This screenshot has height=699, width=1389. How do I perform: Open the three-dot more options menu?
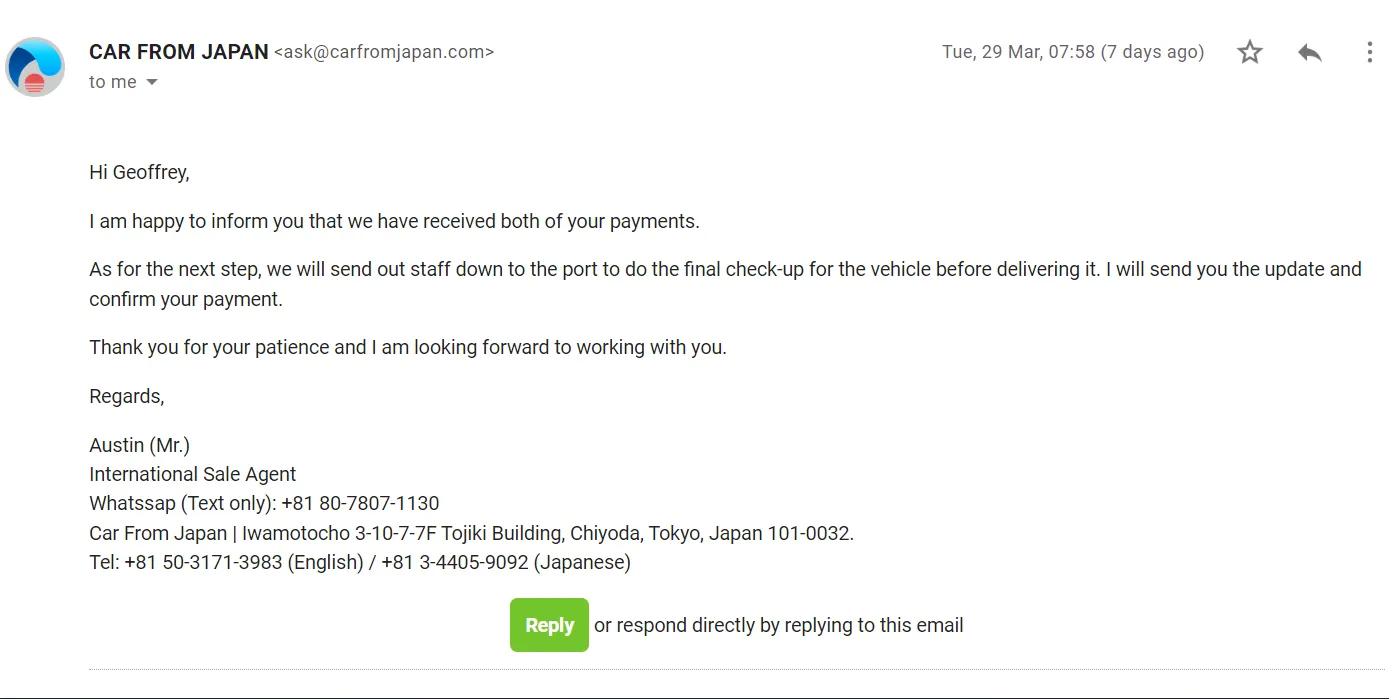coord(1369,52)
